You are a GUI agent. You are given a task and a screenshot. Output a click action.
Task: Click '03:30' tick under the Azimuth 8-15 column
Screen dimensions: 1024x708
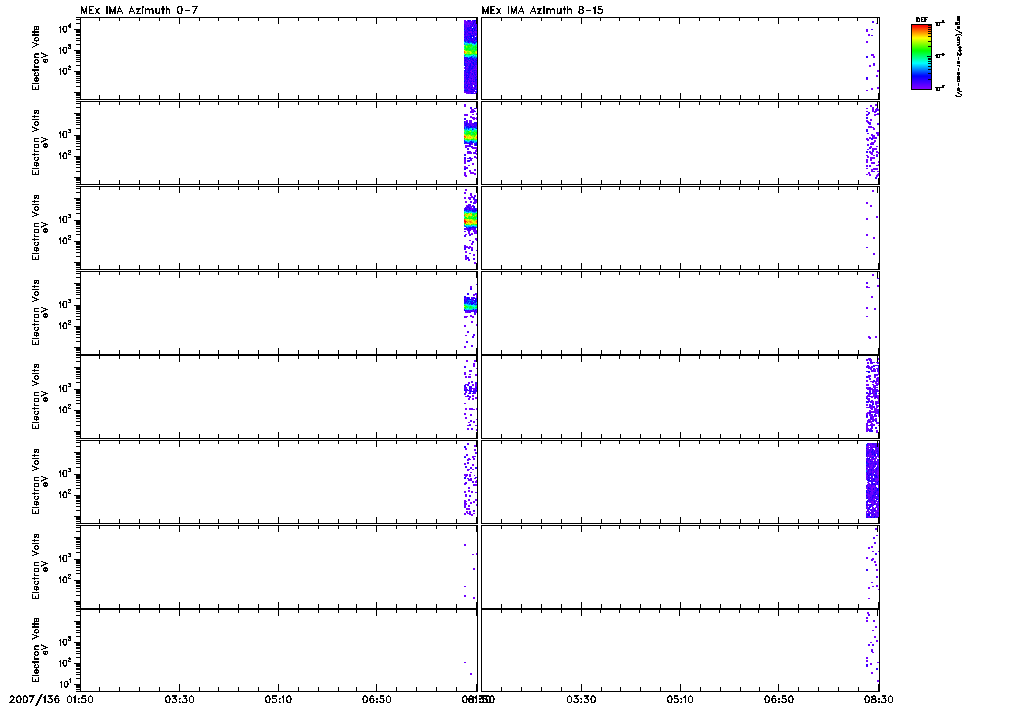pos(581,700)
